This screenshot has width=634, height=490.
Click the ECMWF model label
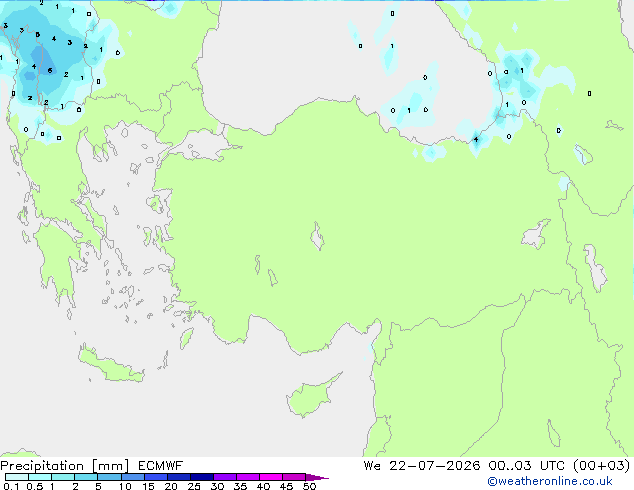tap(161, 466)
